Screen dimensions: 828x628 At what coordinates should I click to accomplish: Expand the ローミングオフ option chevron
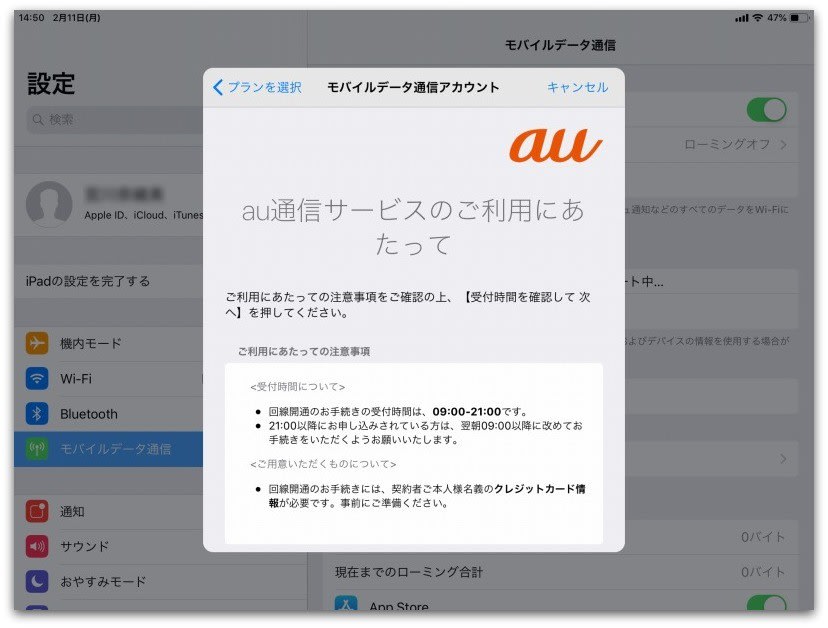point(784,144)
